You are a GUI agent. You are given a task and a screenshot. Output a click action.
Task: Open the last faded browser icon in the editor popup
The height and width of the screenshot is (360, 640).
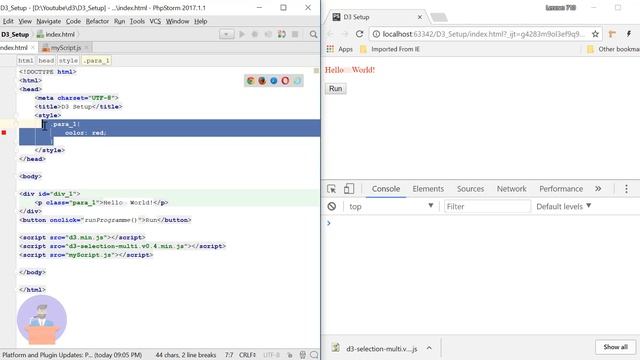tap(297, 81)
